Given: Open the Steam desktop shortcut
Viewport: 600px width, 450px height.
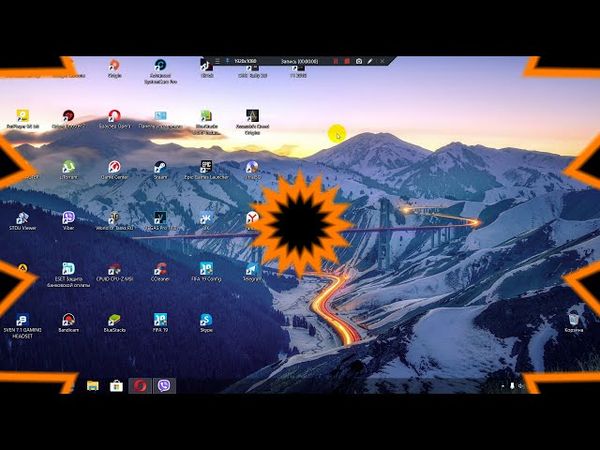Looking at the screenshot, I should pos(160,167).
